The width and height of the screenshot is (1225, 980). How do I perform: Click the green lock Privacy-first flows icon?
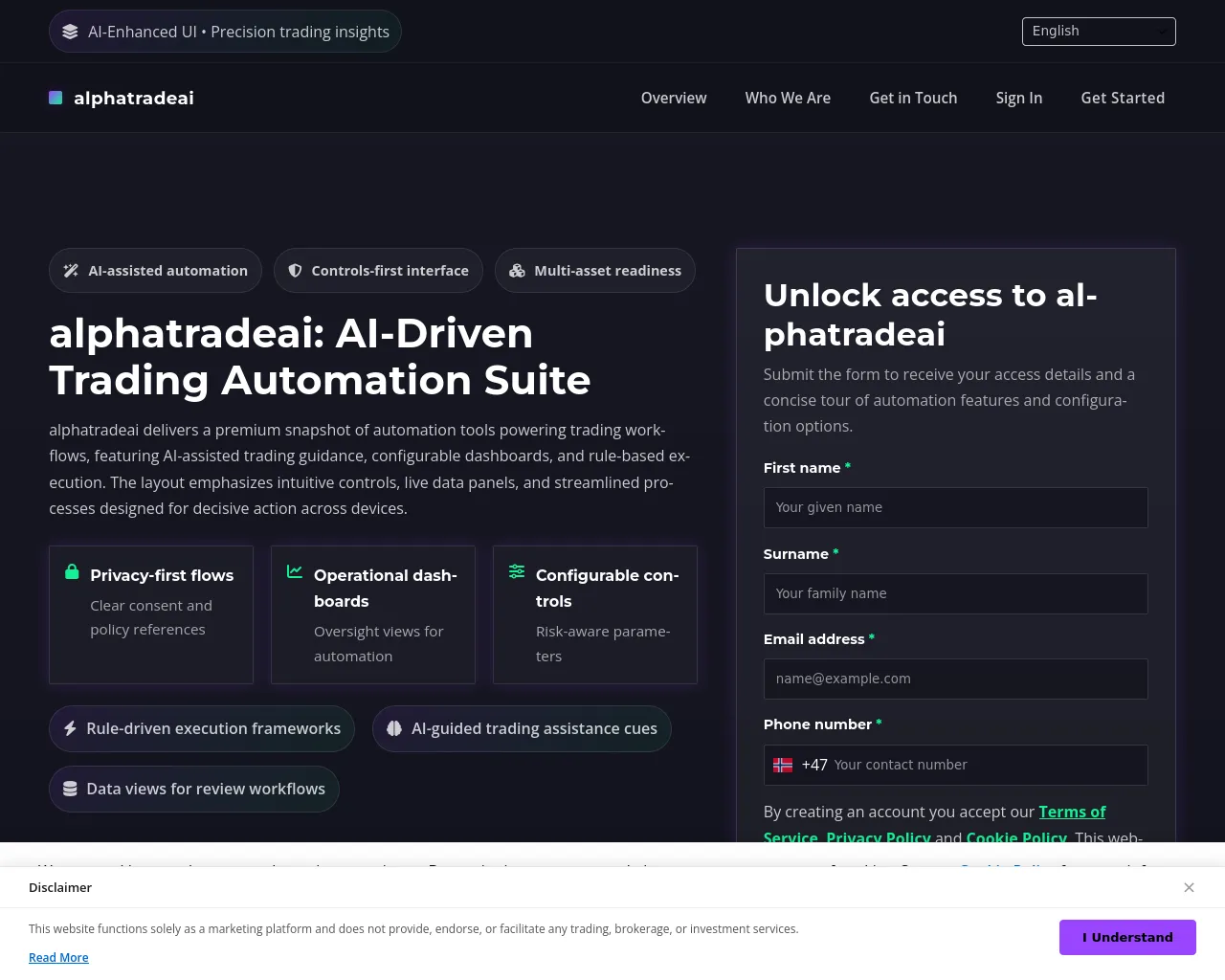(72, 571)
